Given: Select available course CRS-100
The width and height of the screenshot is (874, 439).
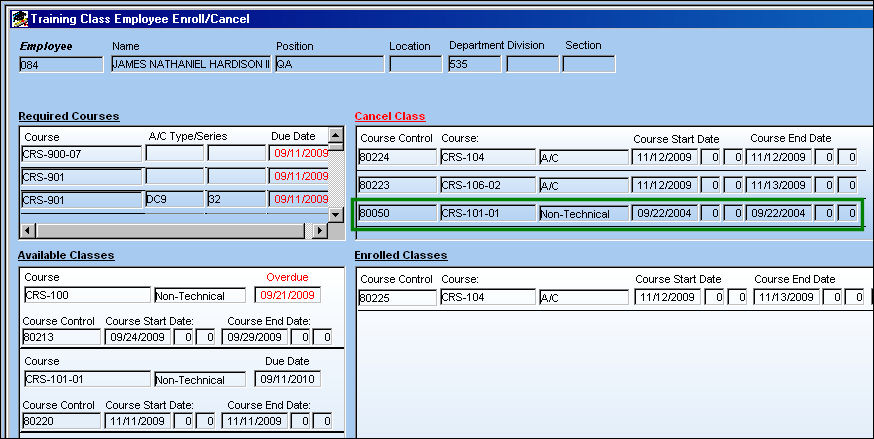Looking at the screenshot, I should point(87,295).
